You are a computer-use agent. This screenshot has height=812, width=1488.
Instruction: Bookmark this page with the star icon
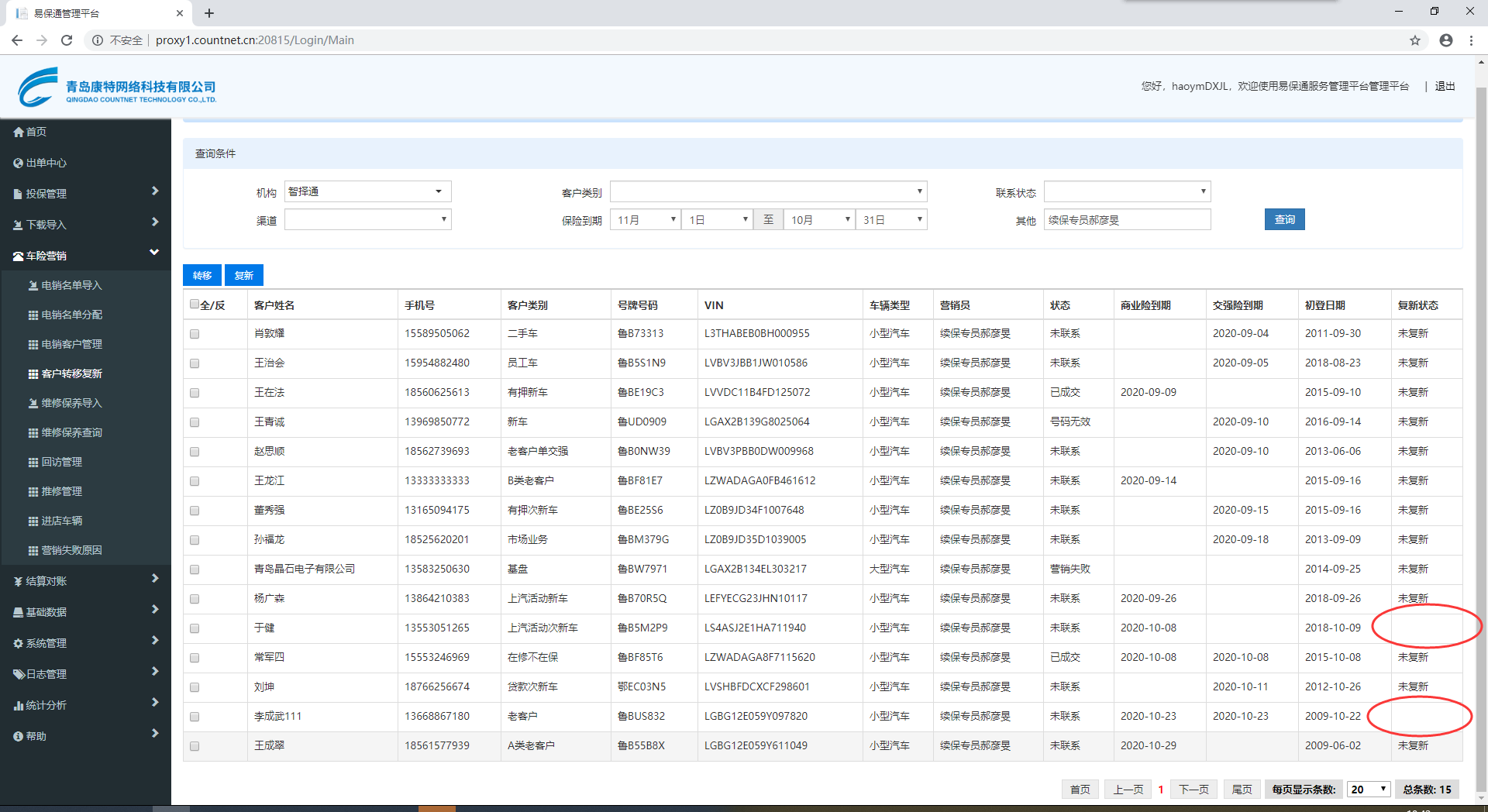point(1415,40)
